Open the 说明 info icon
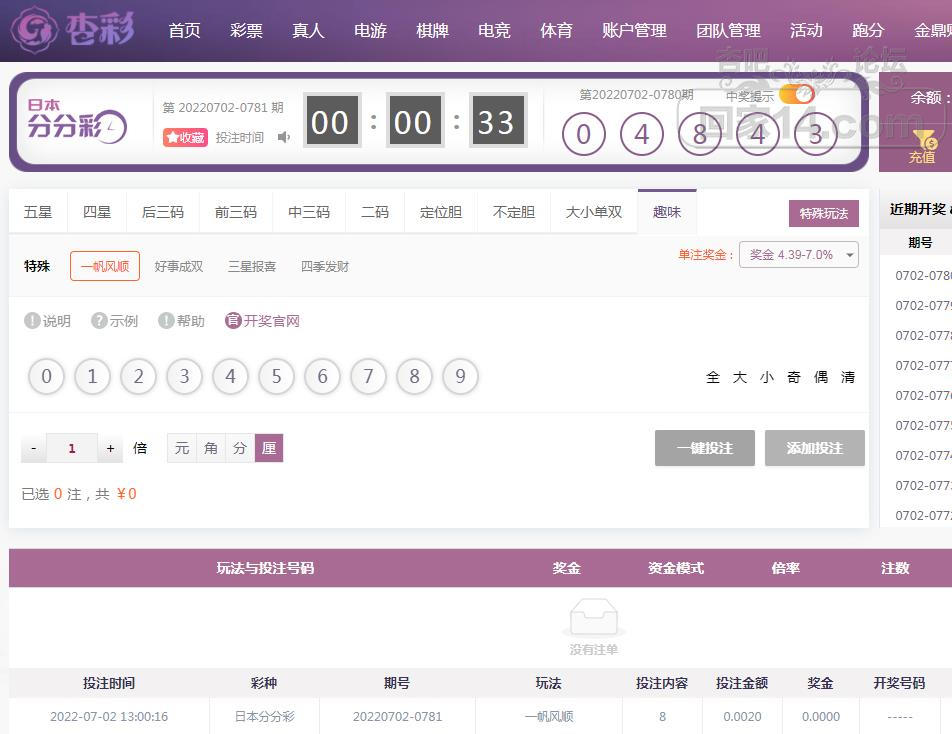 [x=32, y=321]
